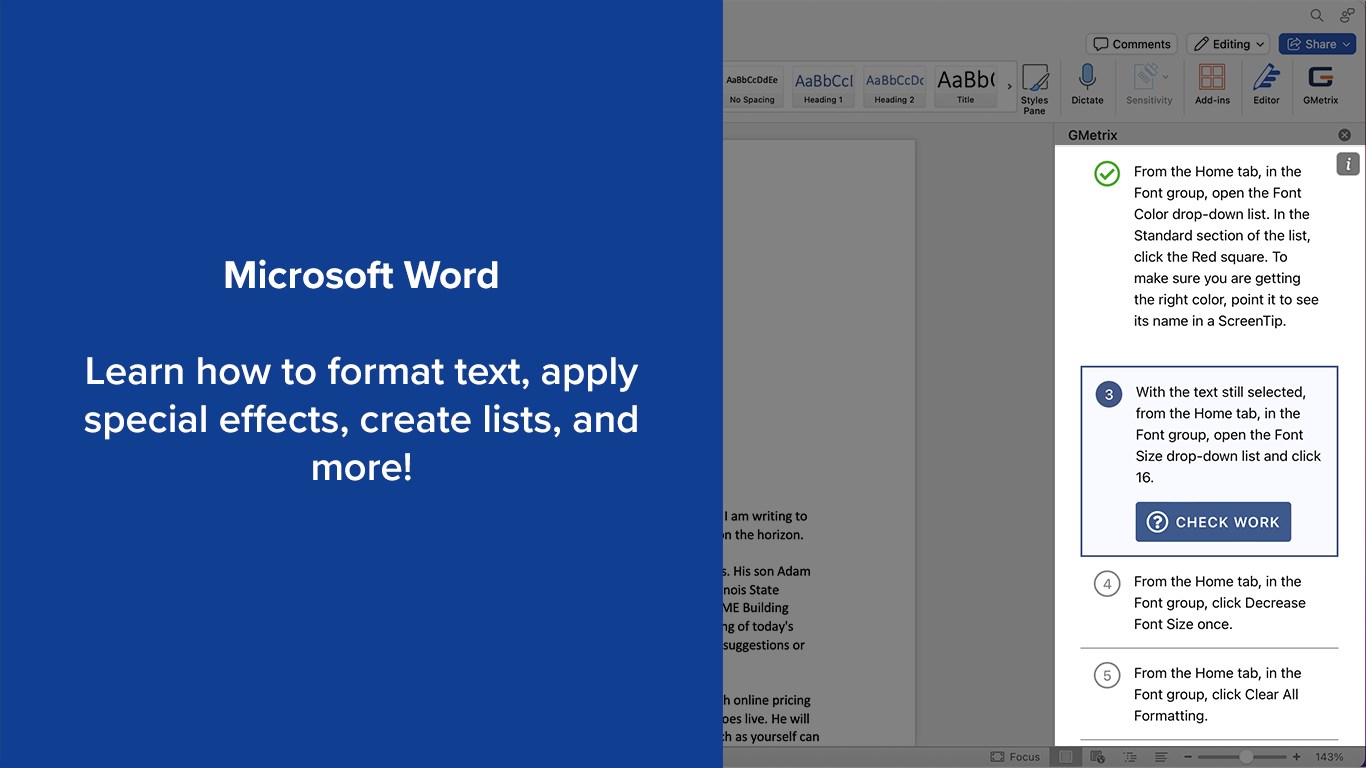The height and width of the screenshot is (768, 1366).
Task: Apply the Heading 2 style
Action: click(894, 87)
